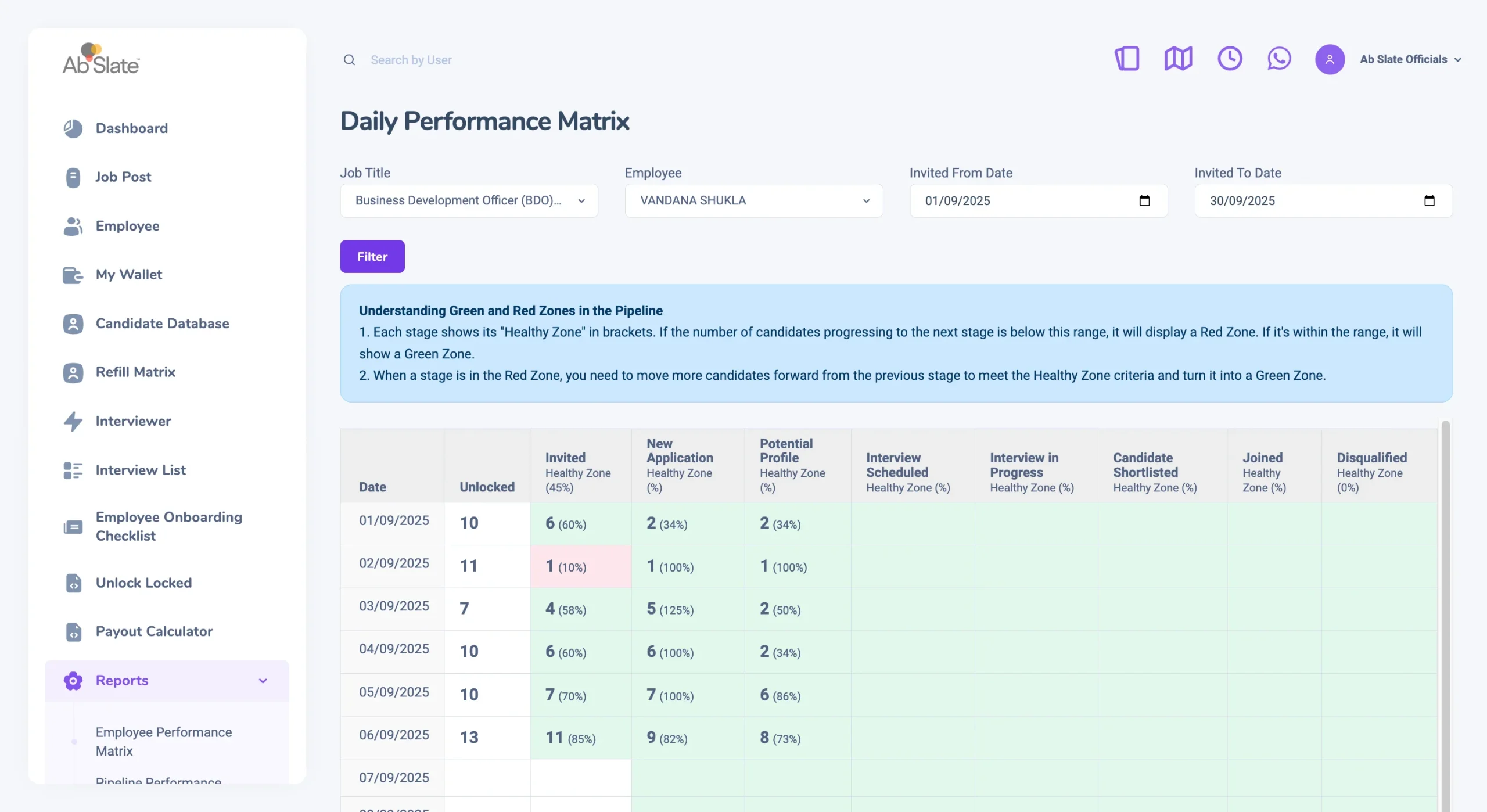This screenshot has width=1487, height=812.
Task: Open Payout Calculator from sidebar
Action: [x=154, y=631]
